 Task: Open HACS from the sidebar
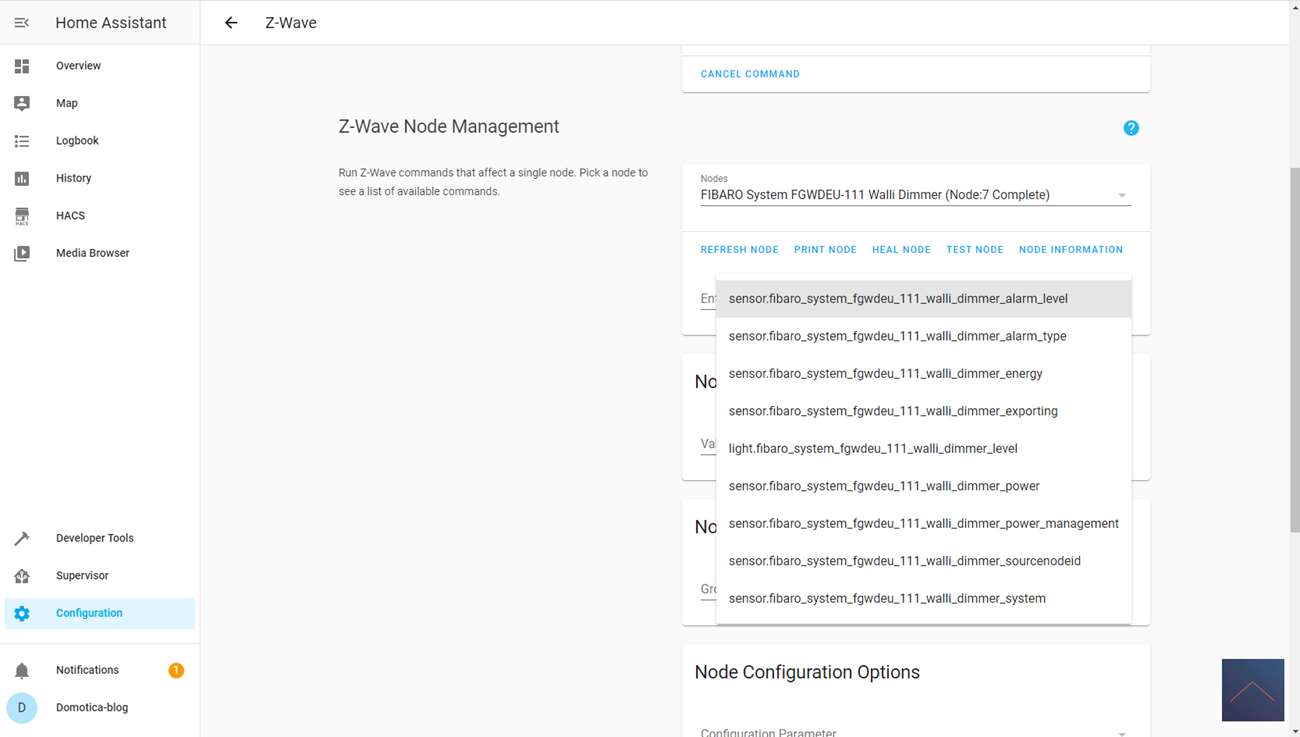tap(70, 216)
